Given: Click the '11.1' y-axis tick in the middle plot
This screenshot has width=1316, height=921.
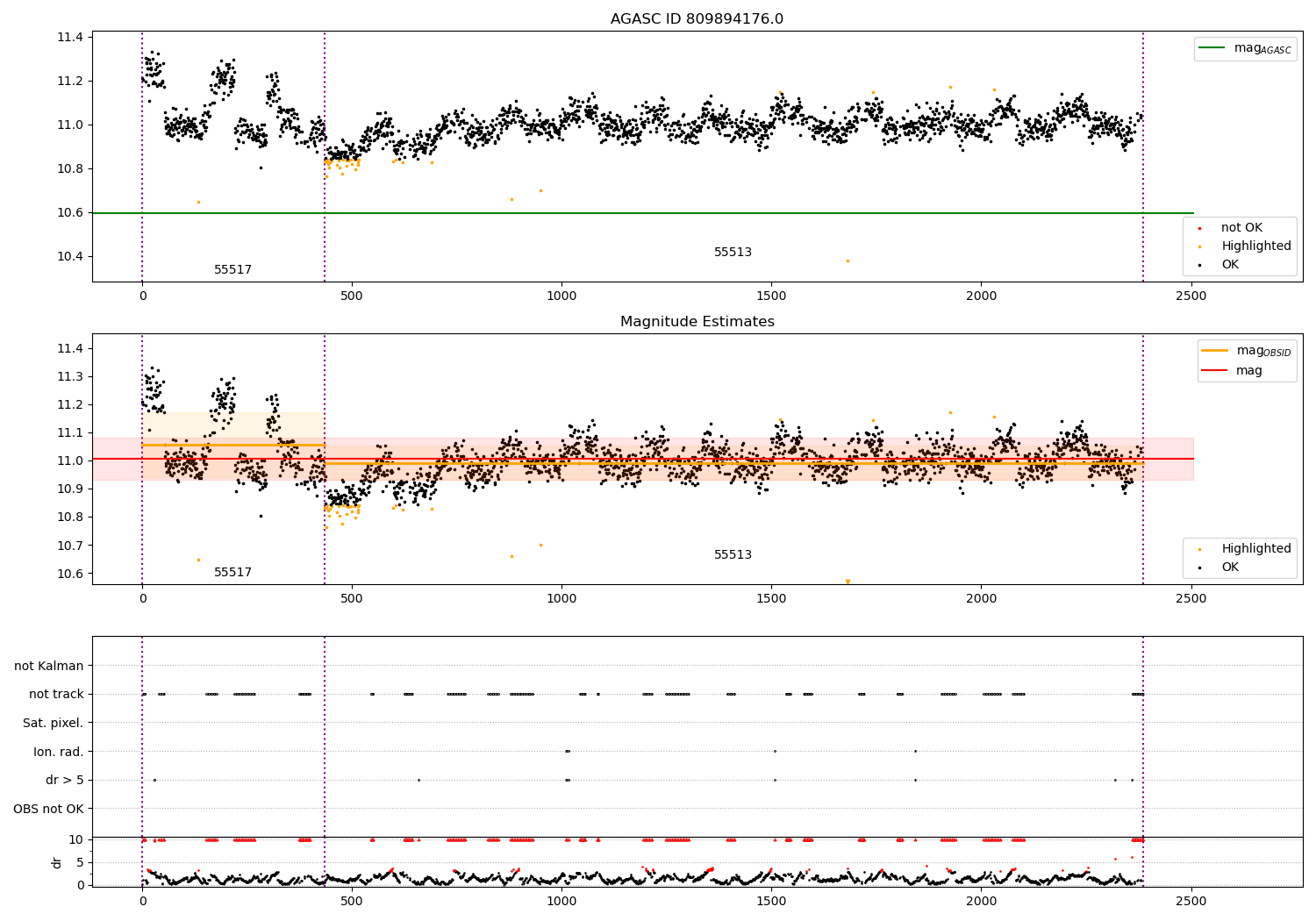Looking at the screenshot, I should [70, 433].
